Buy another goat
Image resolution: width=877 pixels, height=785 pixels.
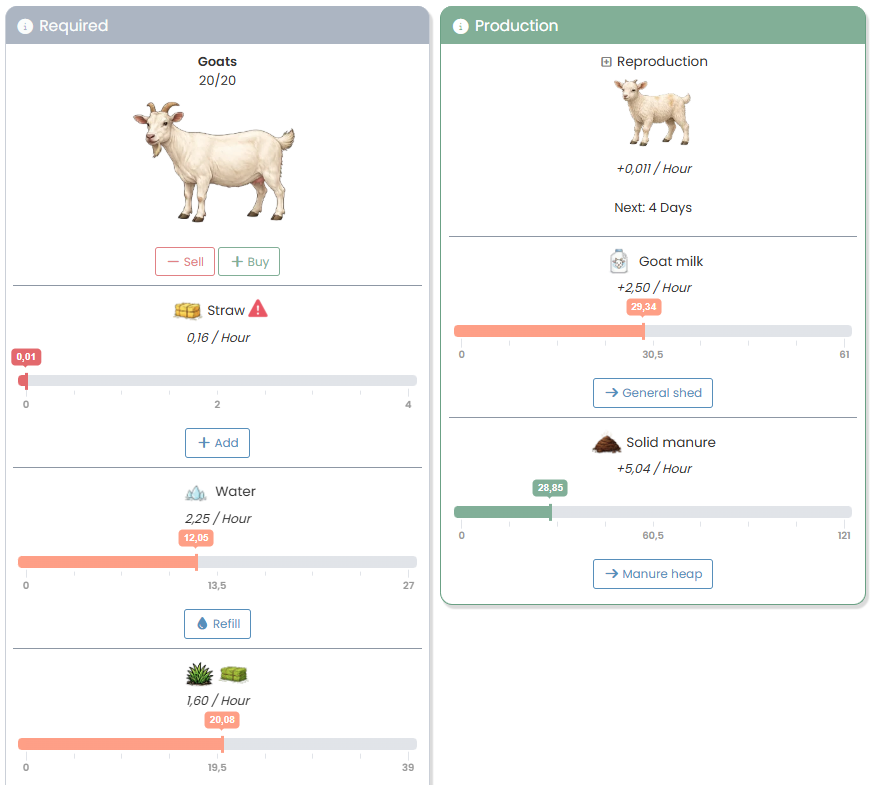[x=248, y=261]
